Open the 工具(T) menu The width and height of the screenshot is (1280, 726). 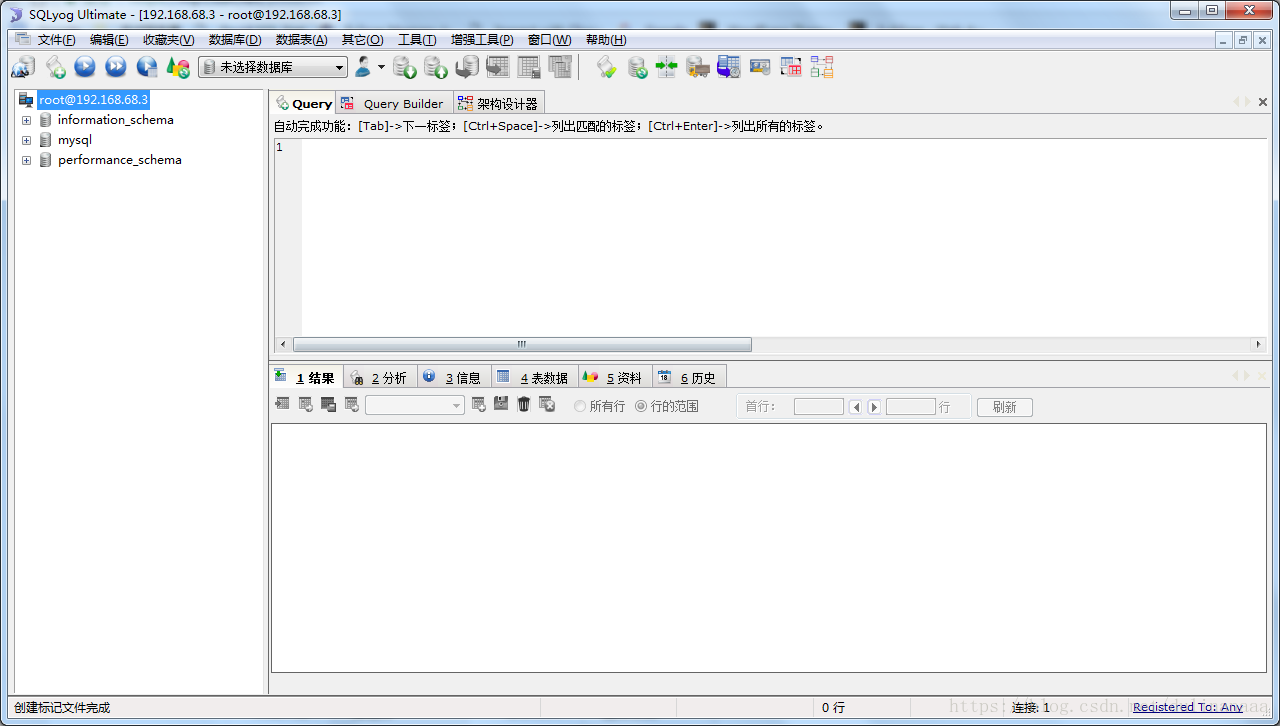pyautogui.click(x=417, y=40)
